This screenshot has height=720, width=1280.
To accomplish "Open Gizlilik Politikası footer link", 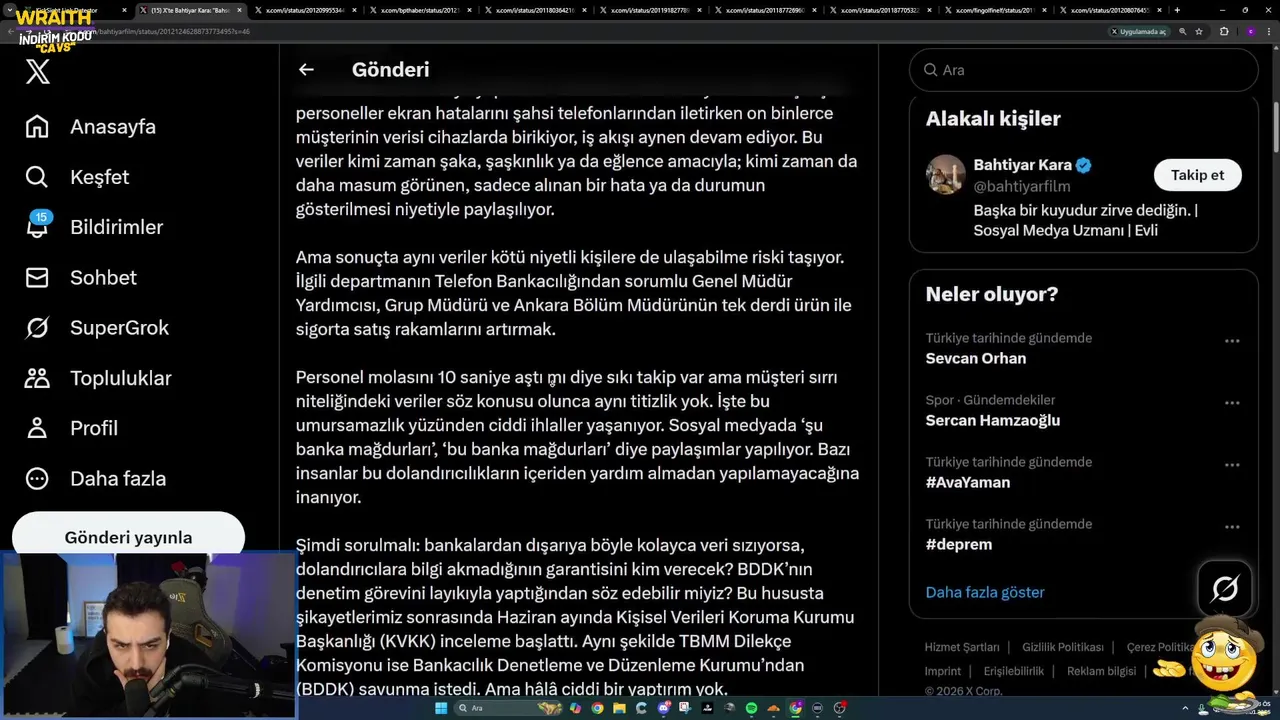I will pyautogui.click(x=1063, y=647).
